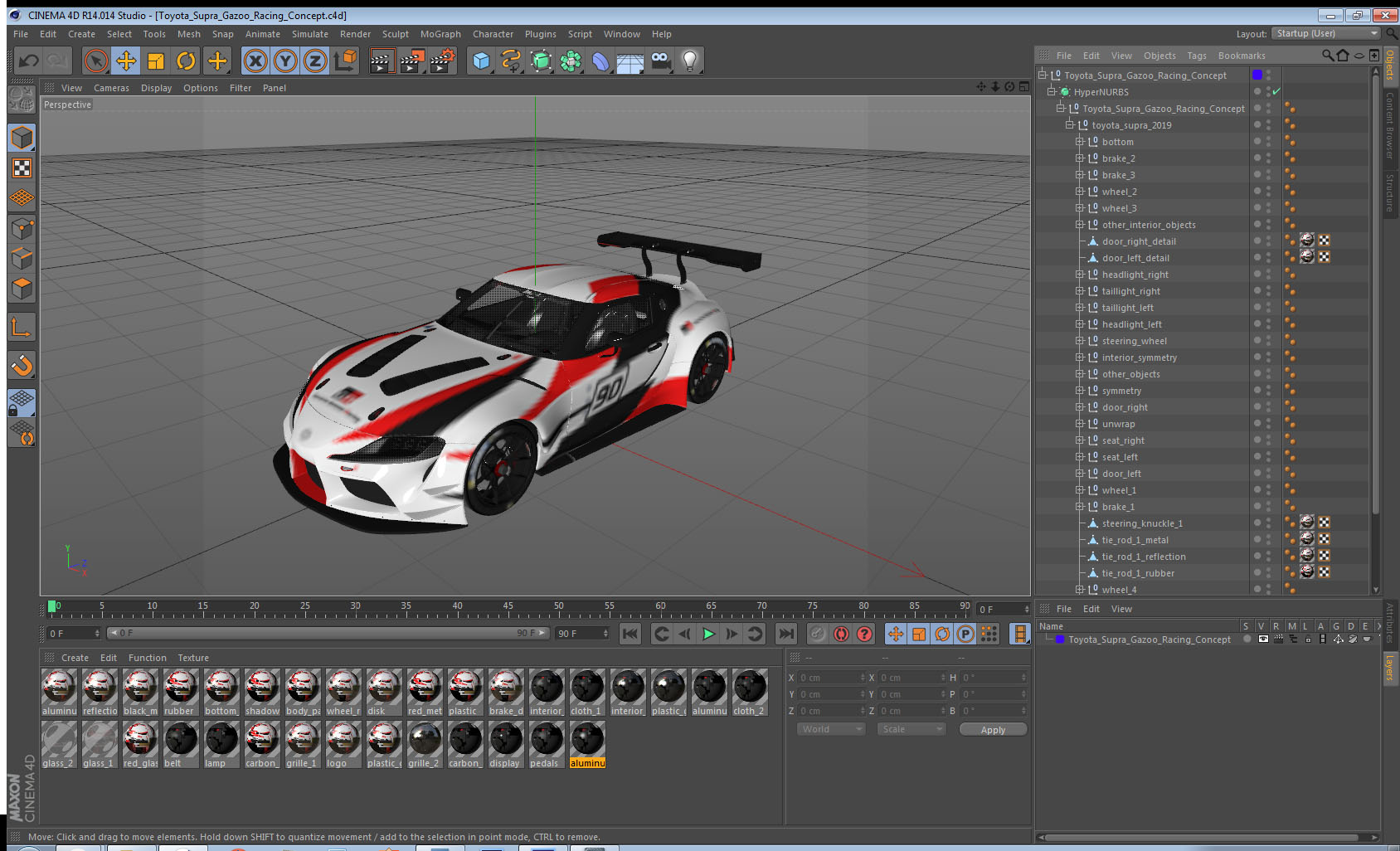Toggle X axis lock
1400x851 pixels.
point(255,61)
